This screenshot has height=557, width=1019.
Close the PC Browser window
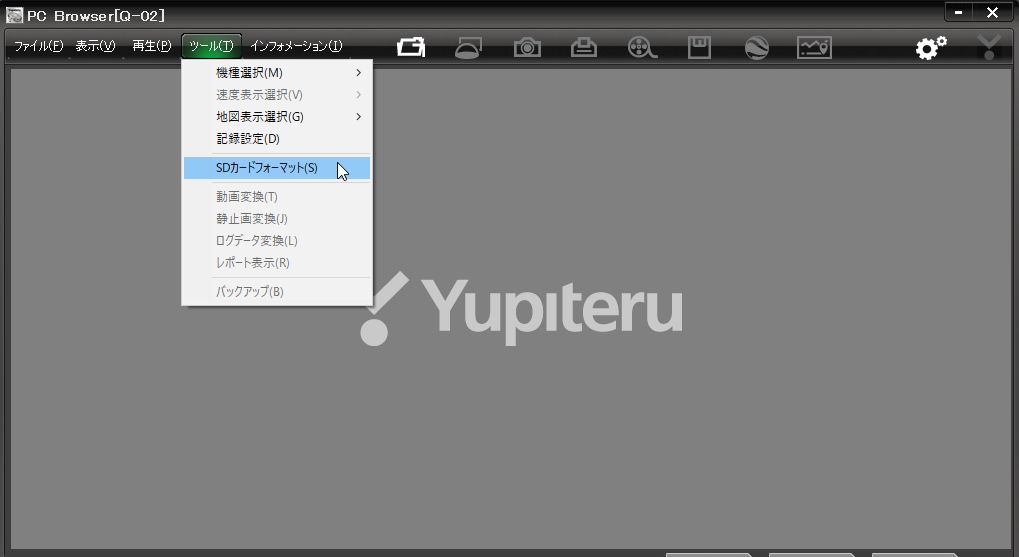992,12
